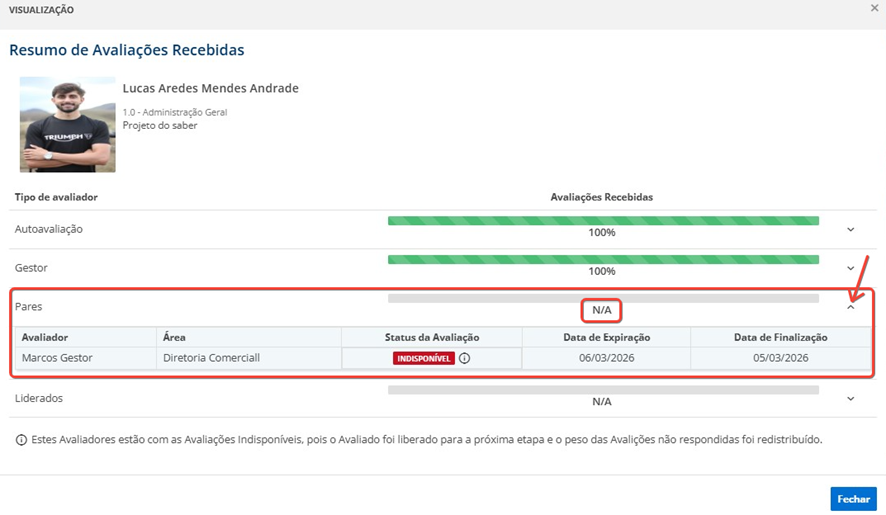
Task: Expand the Liderados row chevron
Action: click(851, 398)
